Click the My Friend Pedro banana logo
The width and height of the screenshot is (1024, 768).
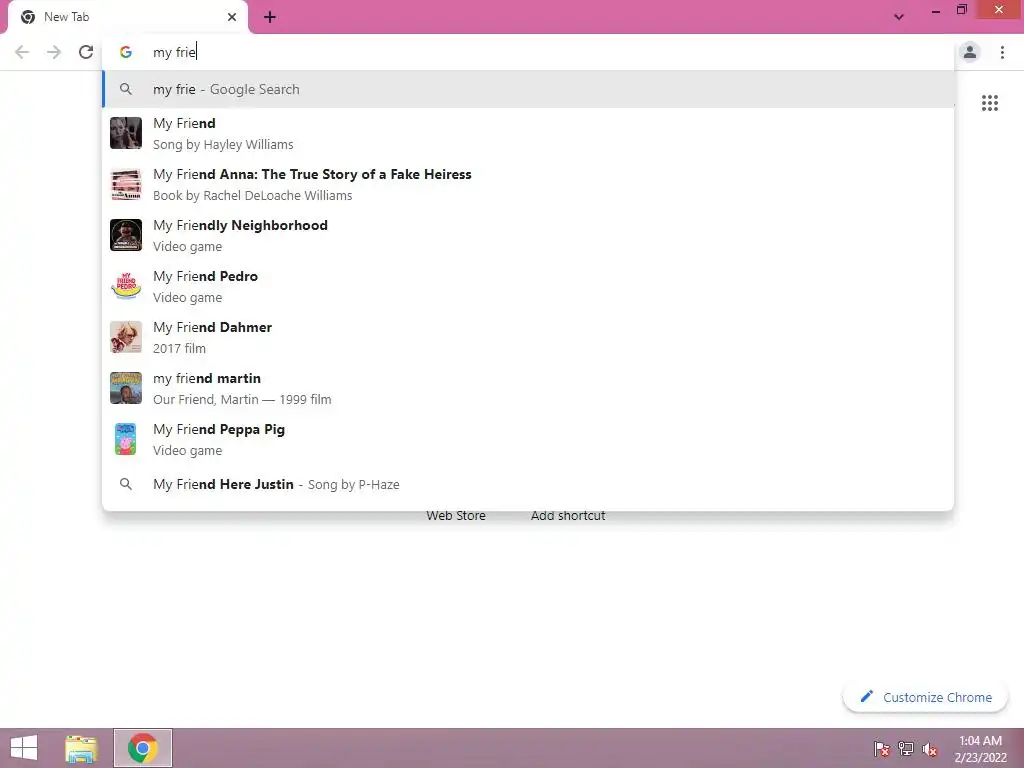tap(126, 286)
